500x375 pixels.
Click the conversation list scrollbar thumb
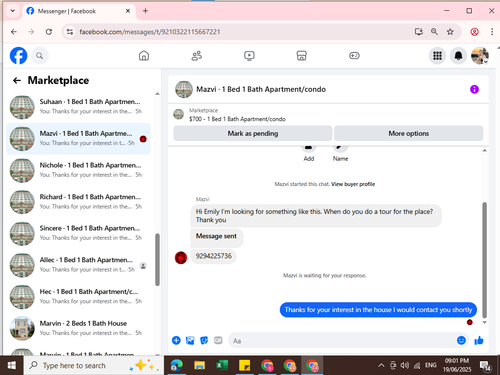point(157,260)
